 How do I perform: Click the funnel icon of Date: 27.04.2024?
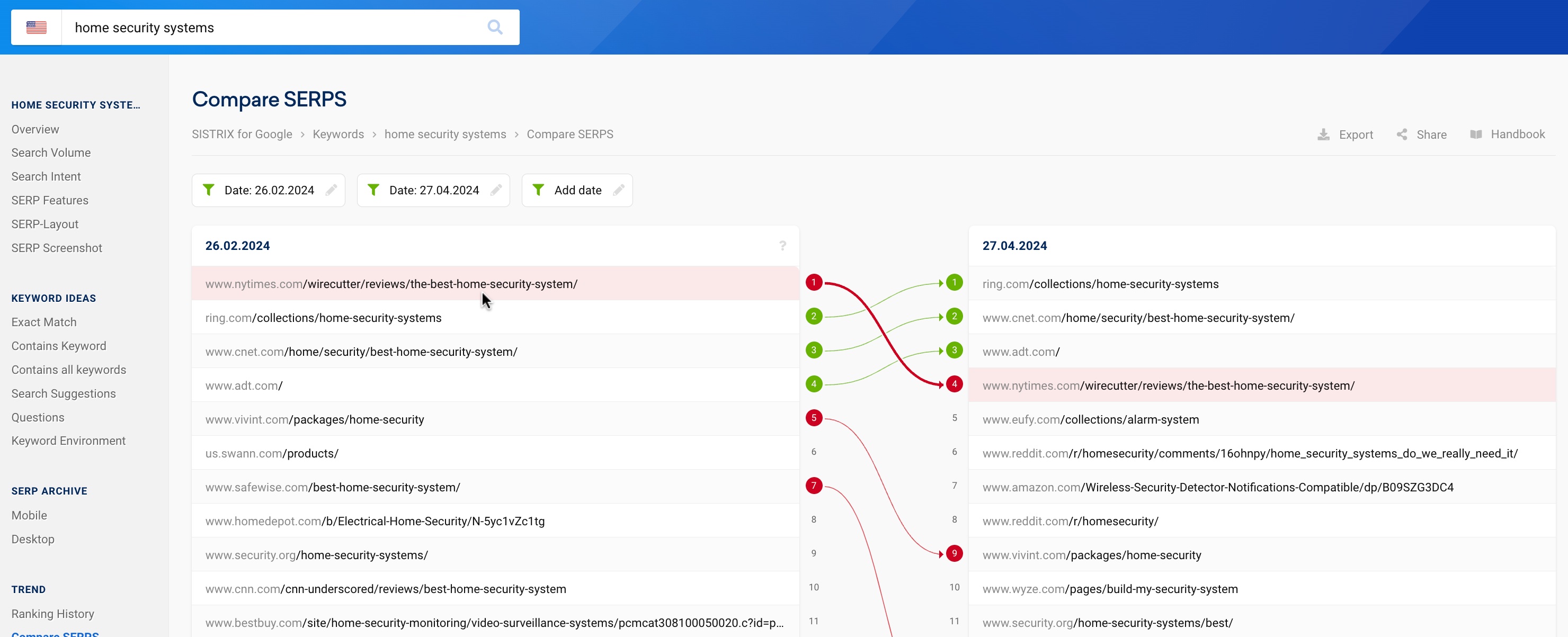(x=373, y=190)
